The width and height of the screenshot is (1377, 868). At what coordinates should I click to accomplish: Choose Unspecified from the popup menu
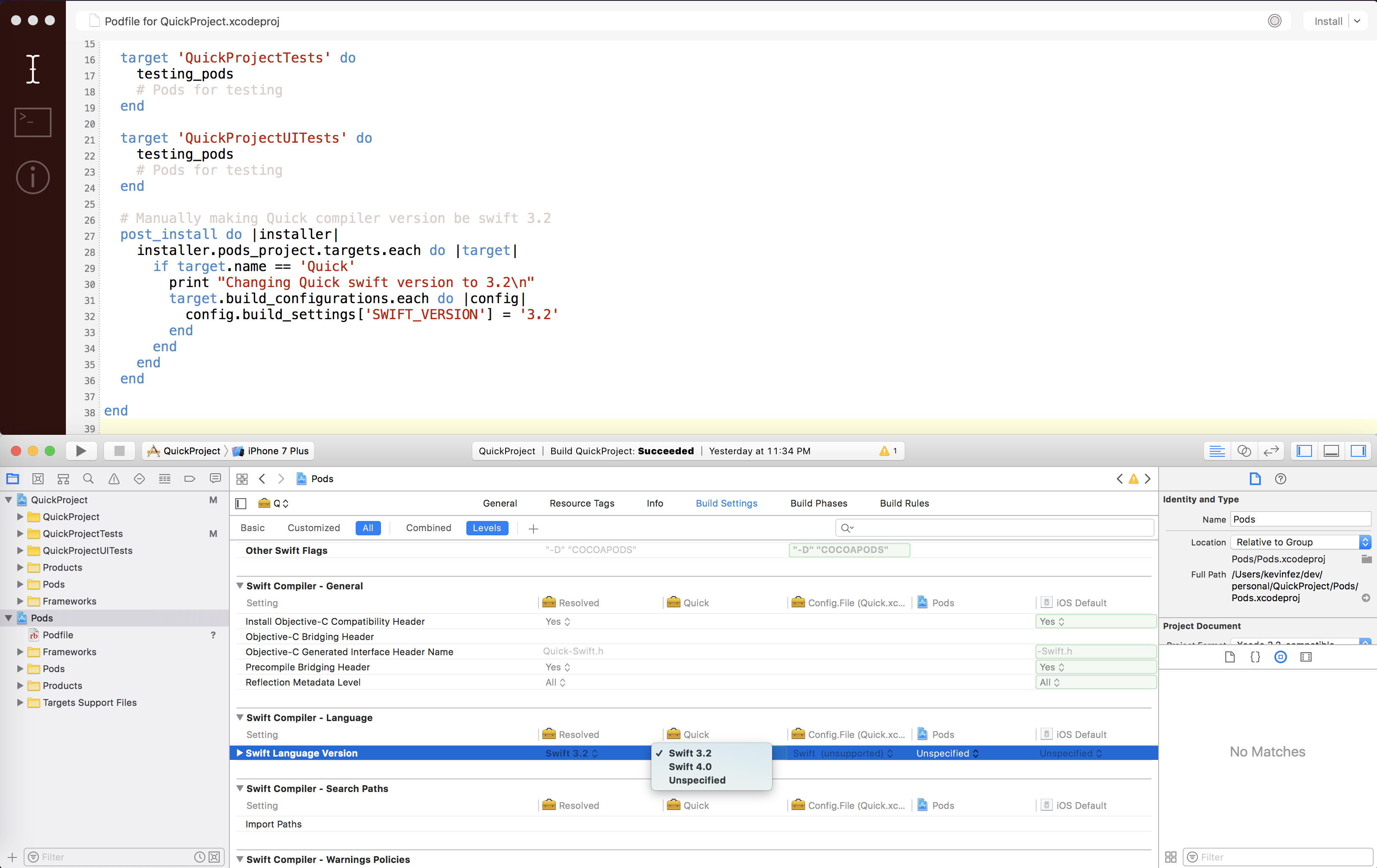point(697,781)
